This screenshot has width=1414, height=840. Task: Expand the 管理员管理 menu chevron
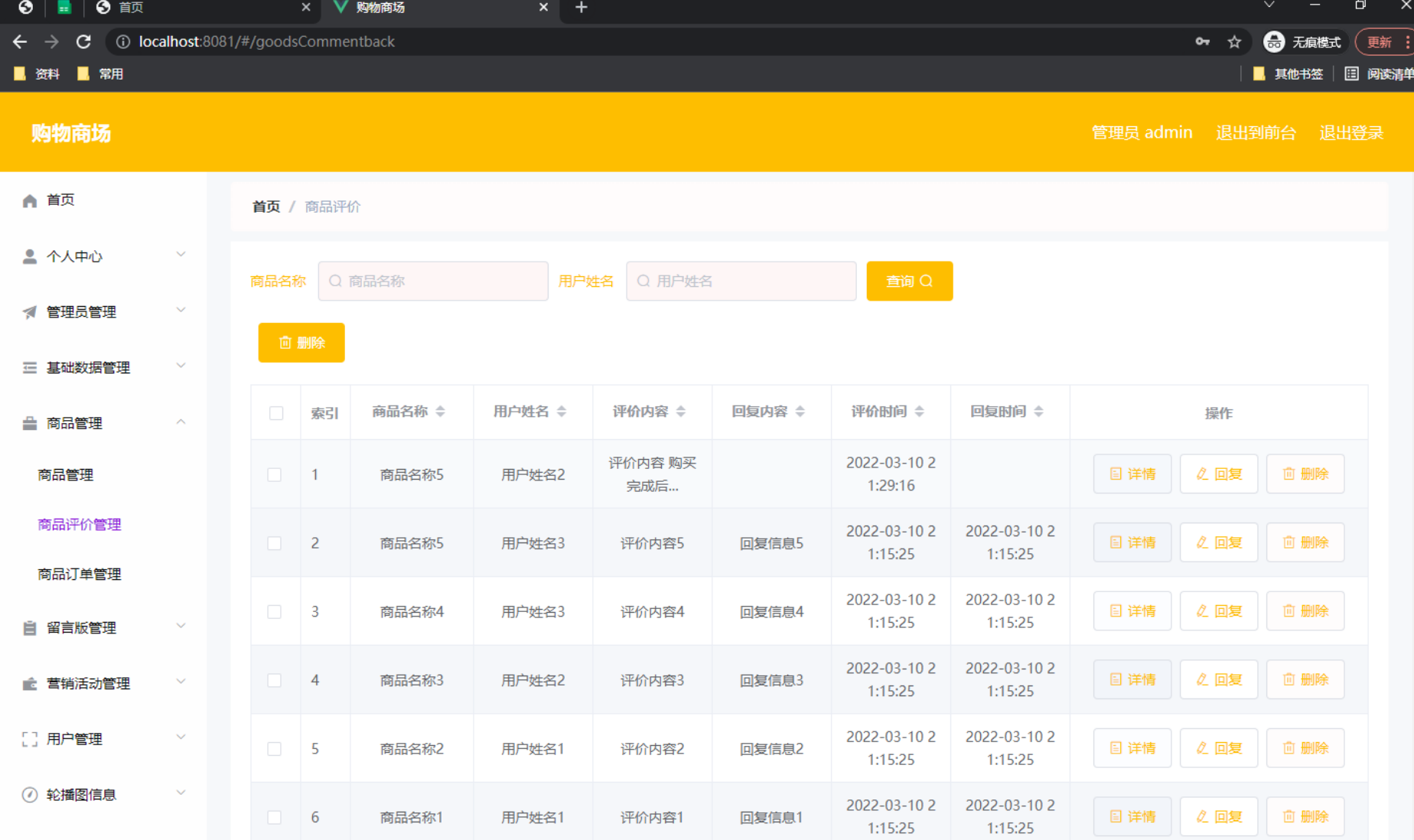pos(181,311)
